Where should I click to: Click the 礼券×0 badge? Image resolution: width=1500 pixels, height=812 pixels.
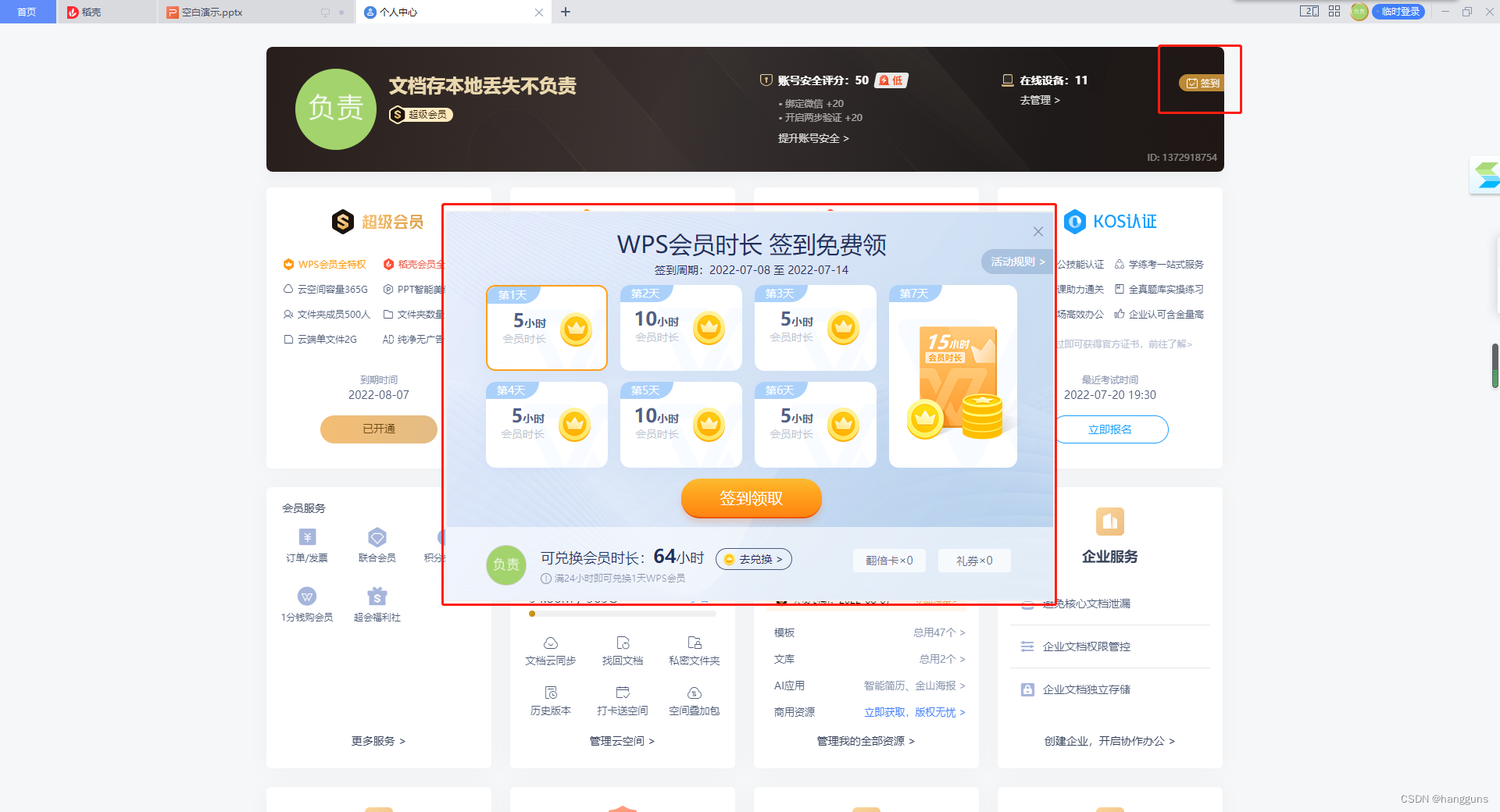tap(974, 561)
